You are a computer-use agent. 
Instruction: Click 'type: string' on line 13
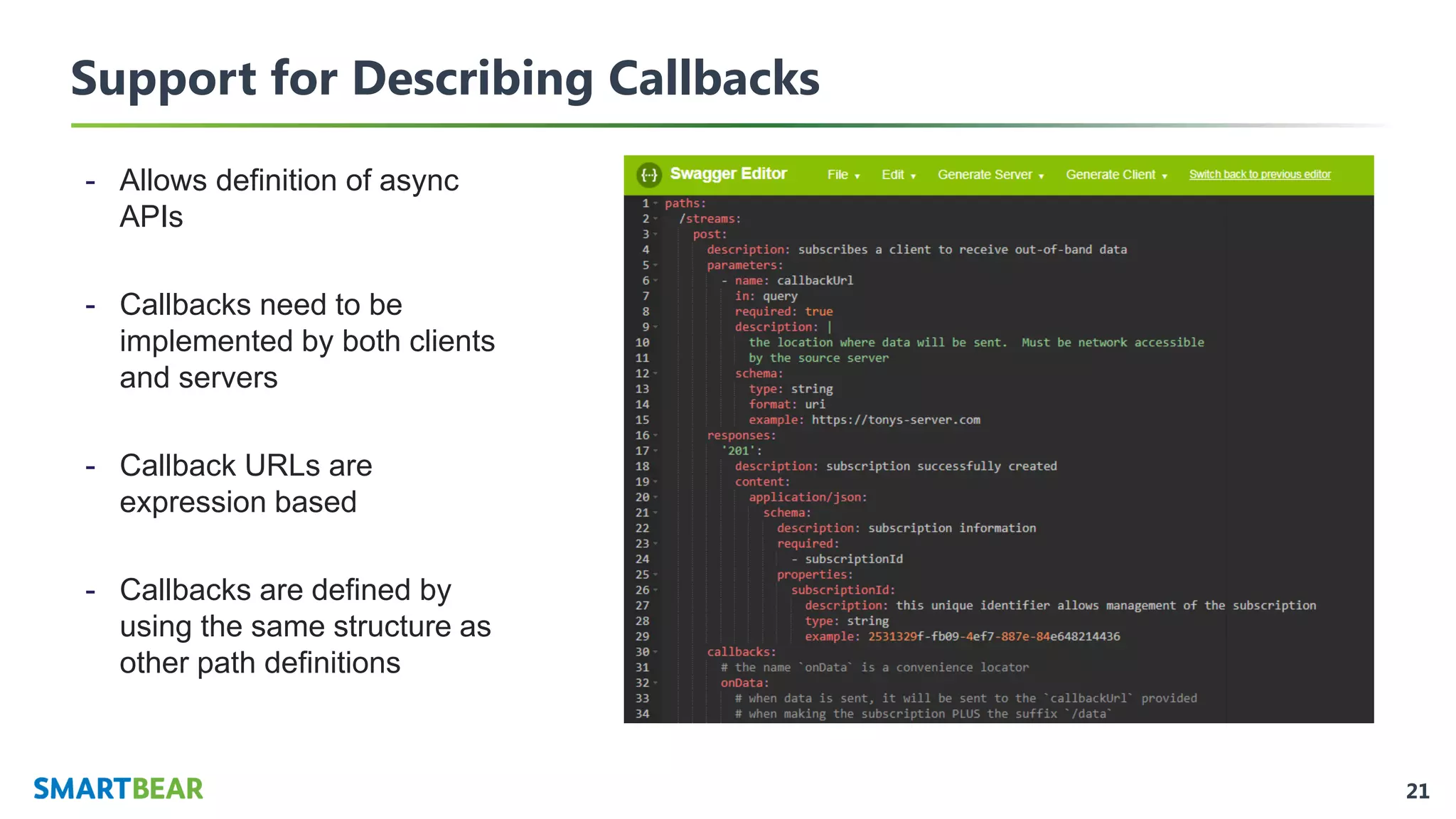coord(791,390)
